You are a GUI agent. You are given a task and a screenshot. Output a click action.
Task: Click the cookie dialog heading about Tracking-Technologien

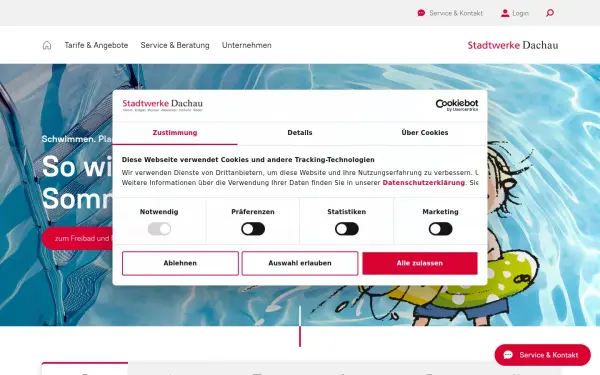pyautogui.click(x=248, y=160)
